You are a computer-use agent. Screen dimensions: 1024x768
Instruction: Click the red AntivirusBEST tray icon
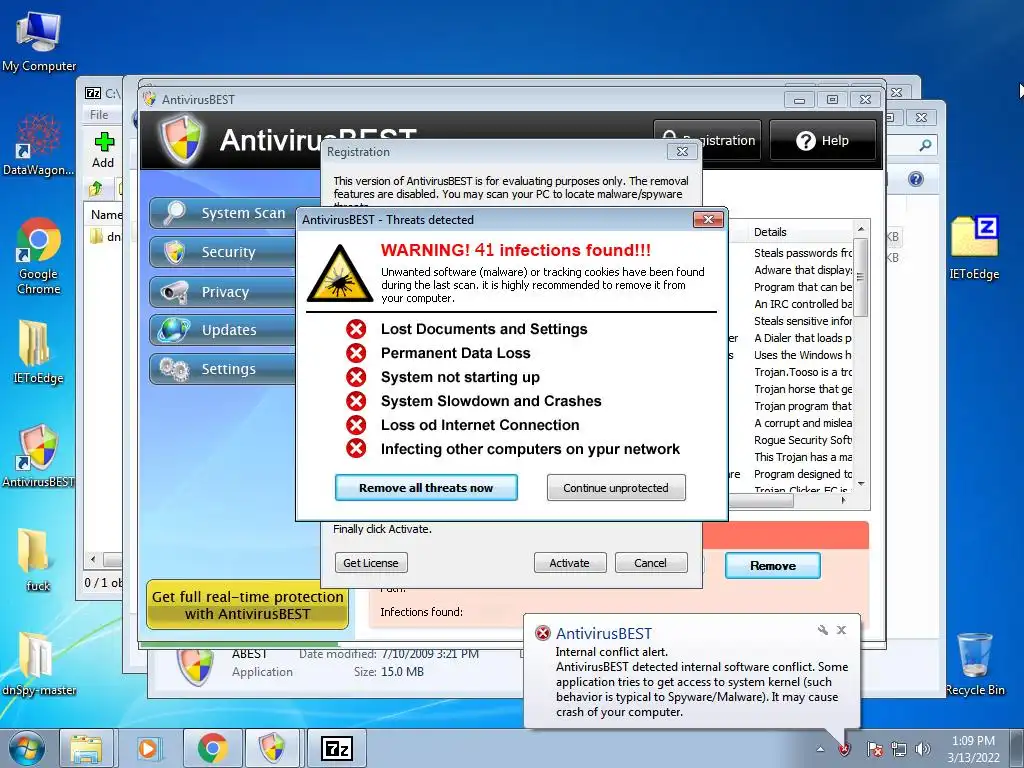point(844,749)
